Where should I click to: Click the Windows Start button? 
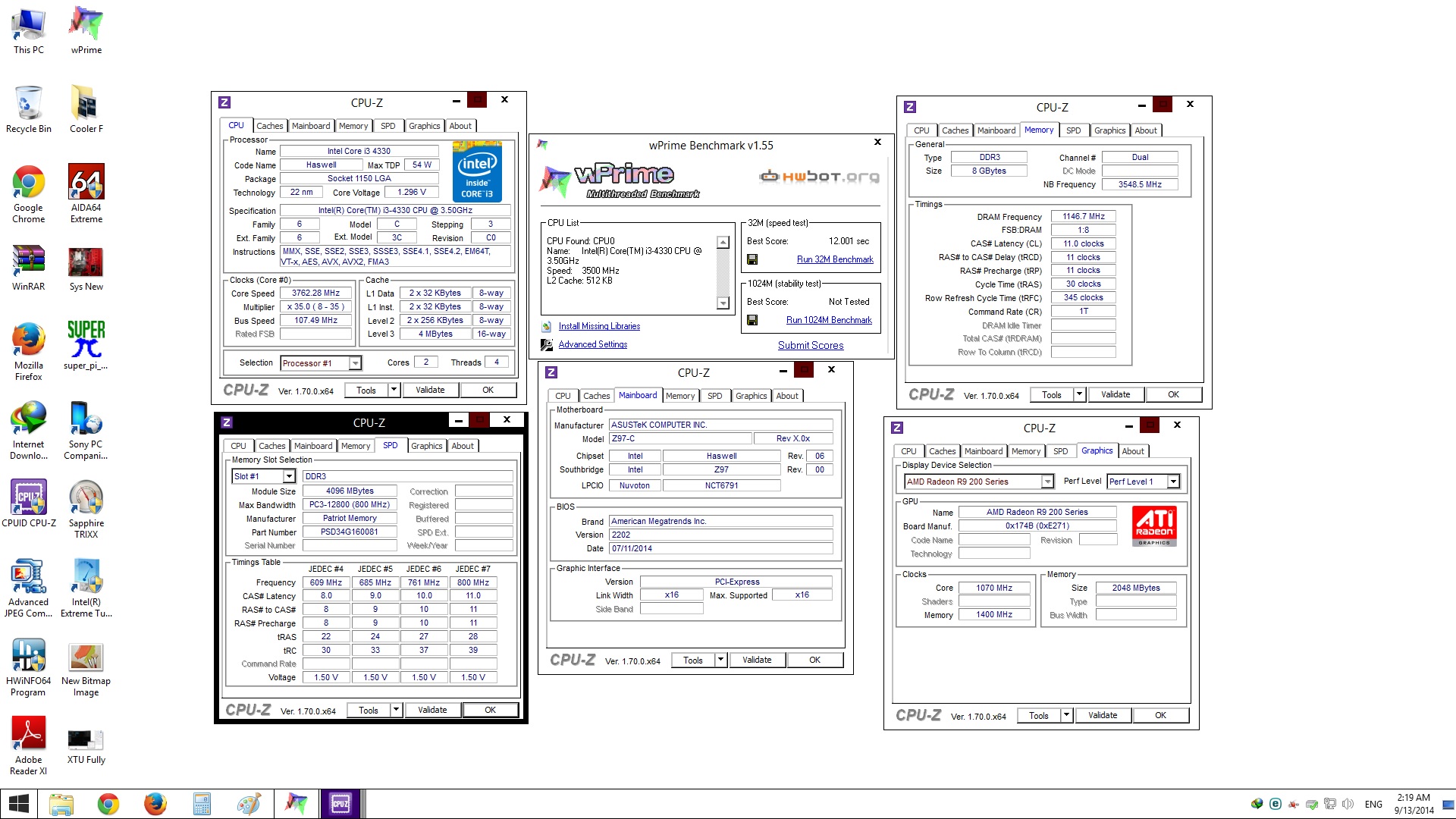click(x=18, y=804)
